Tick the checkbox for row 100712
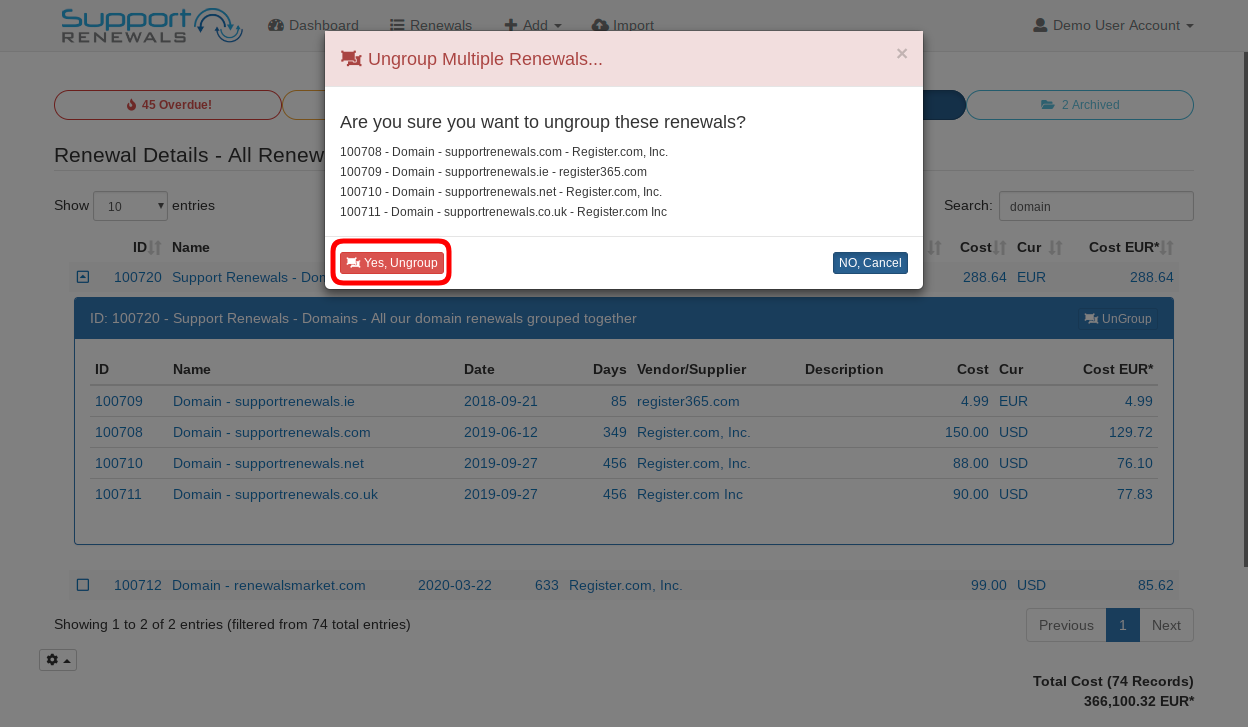The height and width of the screenshot is (727, 1248). [x=83, y=585]
